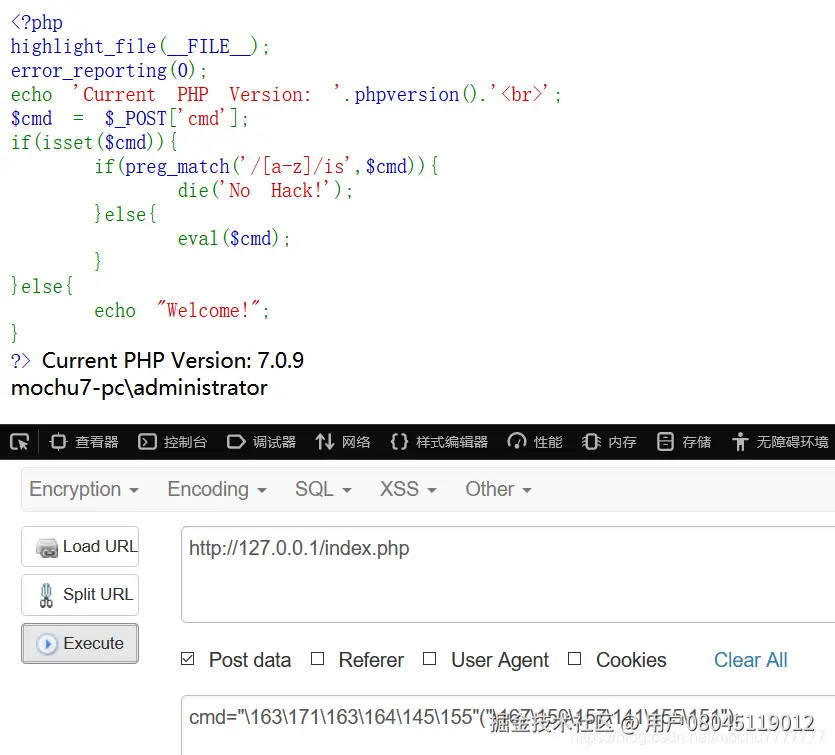Open the Storage (存储) tab
Screen dimensions: 835x755
click(684, 442)
